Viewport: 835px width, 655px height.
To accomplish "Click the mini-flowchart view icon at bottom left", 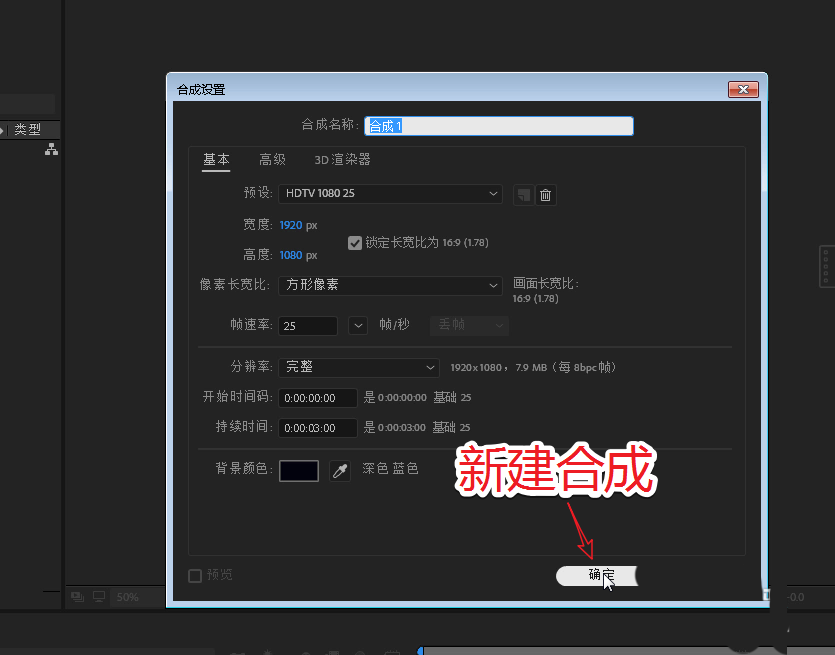I will 77,596.
